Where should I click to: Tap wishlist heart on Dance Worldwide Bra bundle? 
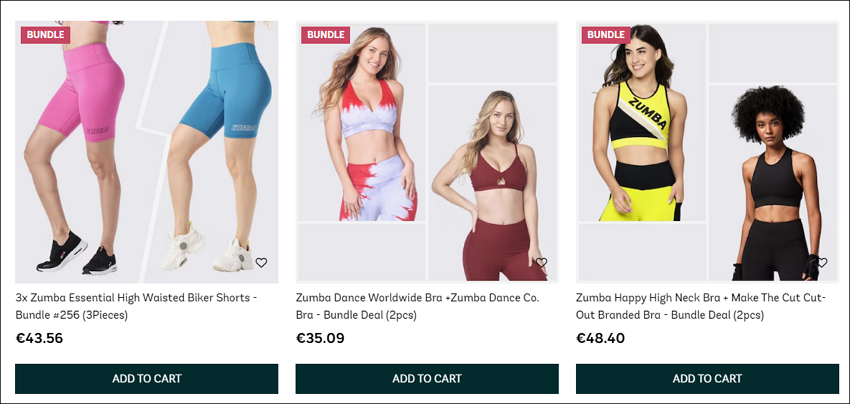point(541,262)
